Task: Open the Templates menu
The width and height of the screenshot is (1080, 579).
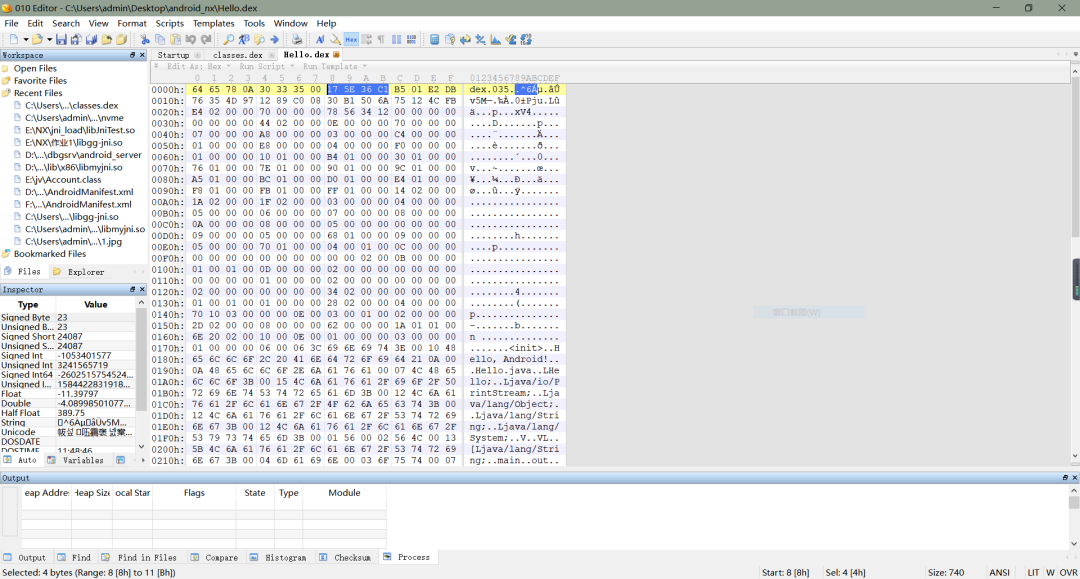Action: [214, 23]
